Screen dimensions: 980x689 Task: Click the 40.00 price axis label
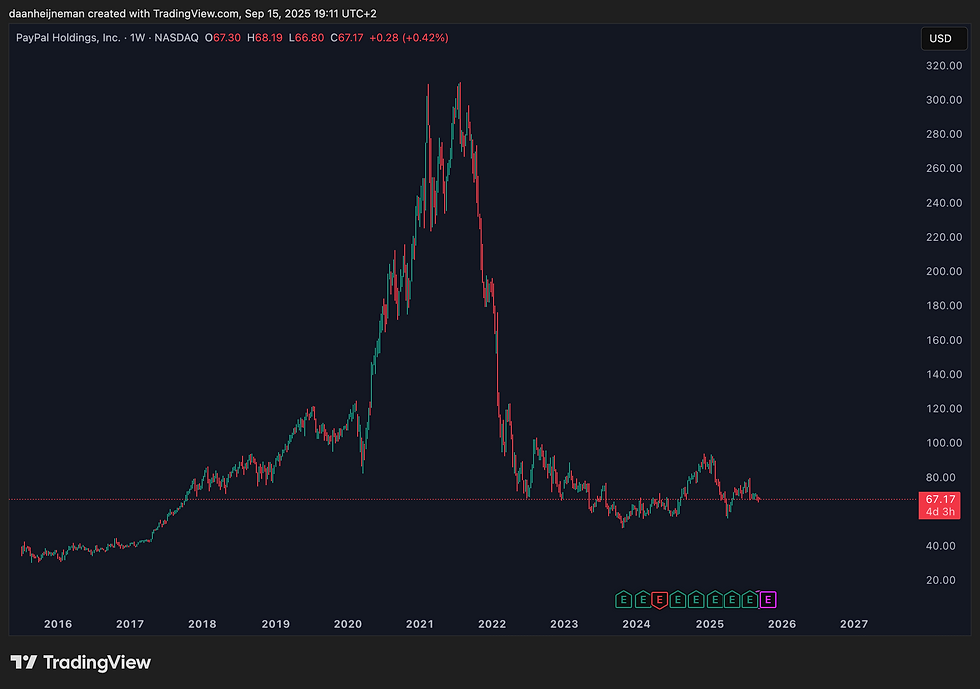pyautogui.click(x=941, y=546)
